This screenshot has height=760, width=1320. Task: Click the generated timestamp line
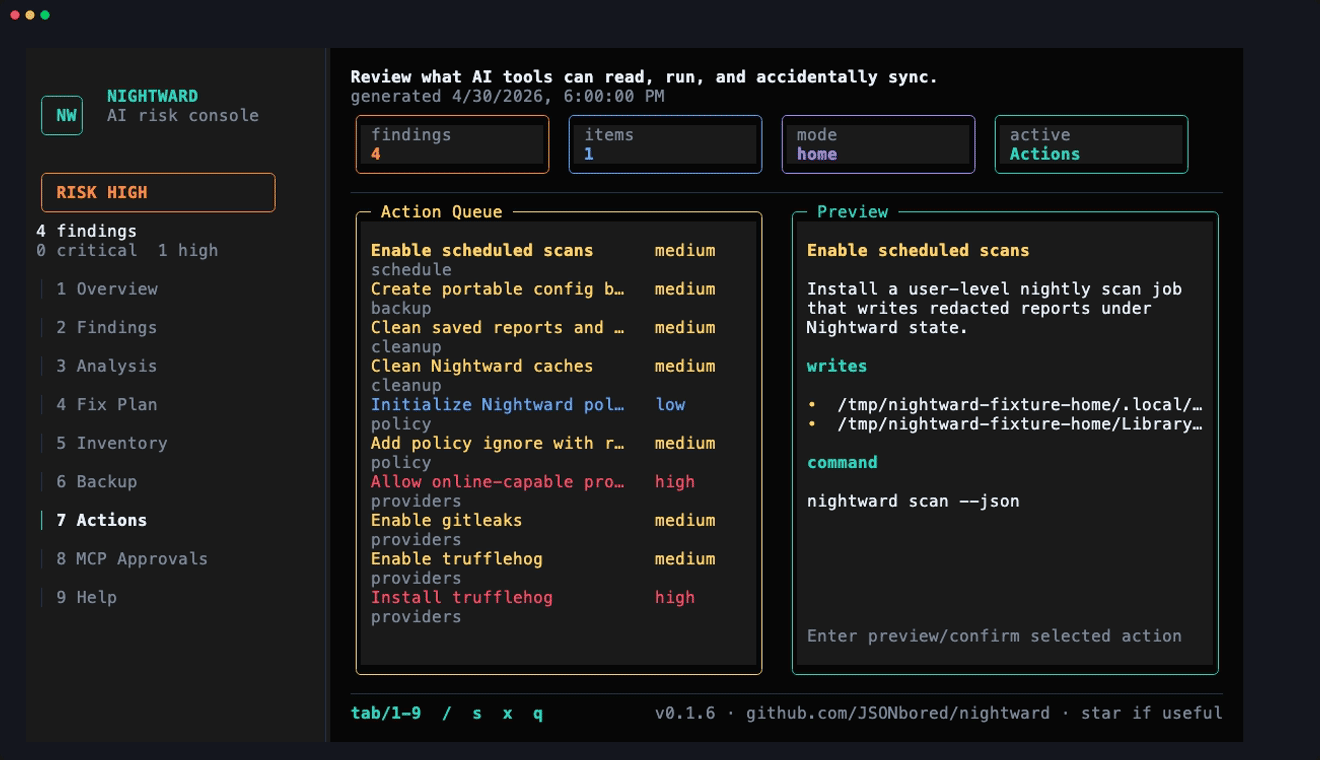(x=507, y=96)
